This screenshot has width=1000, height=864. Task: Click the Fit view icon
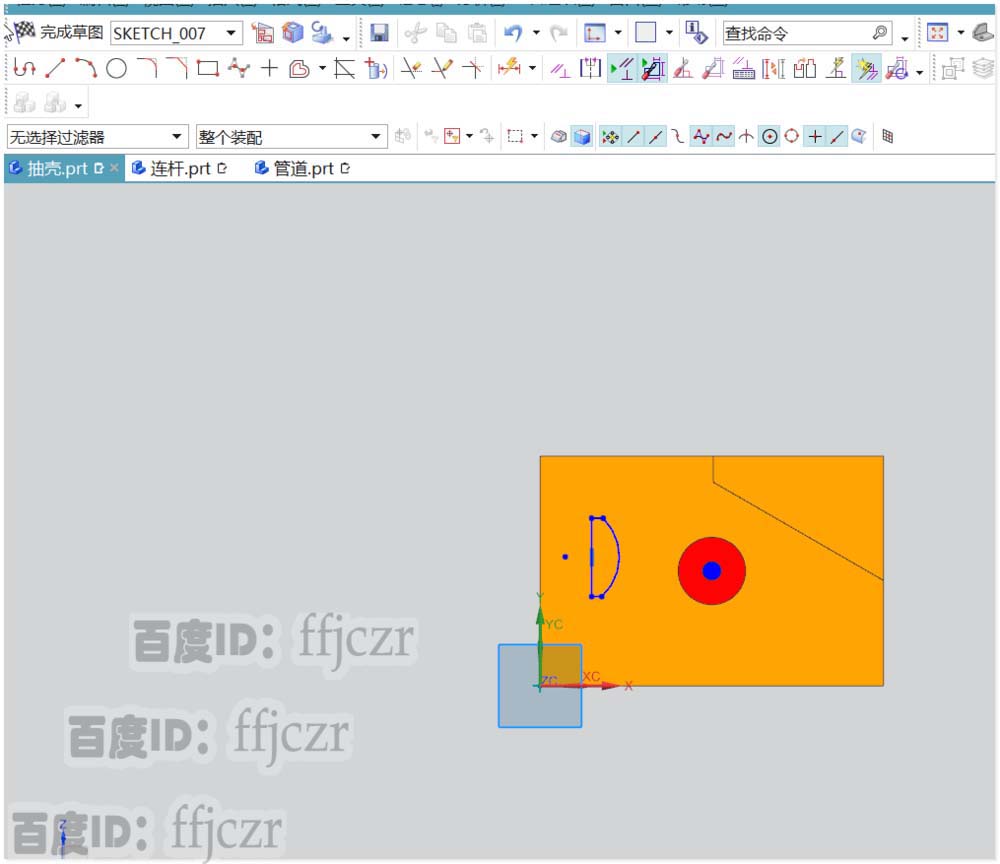[937, 33]
